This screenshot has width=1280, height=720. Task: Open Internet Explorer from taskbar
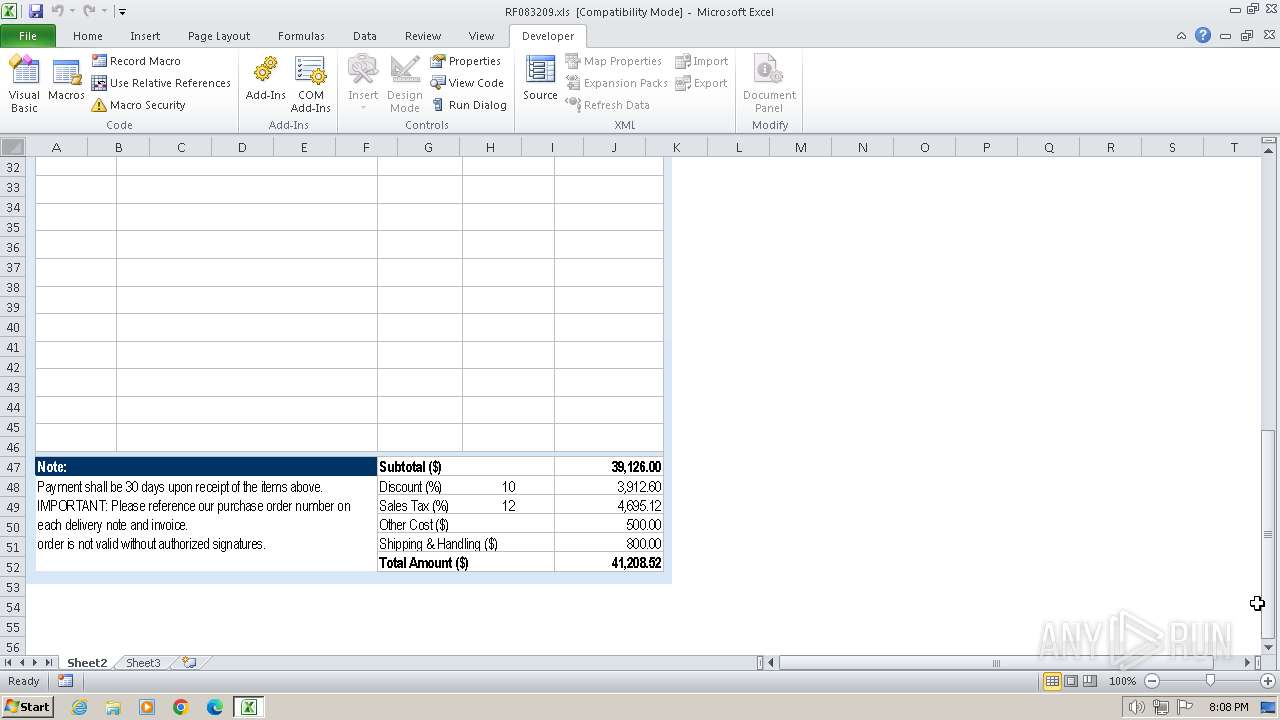tap(79, 707)
